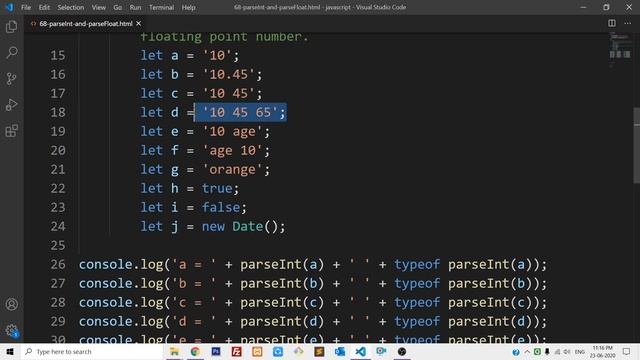Click line number 18 in gutter
This screenshot has height=360, width=640.
[x=58, y=112]
